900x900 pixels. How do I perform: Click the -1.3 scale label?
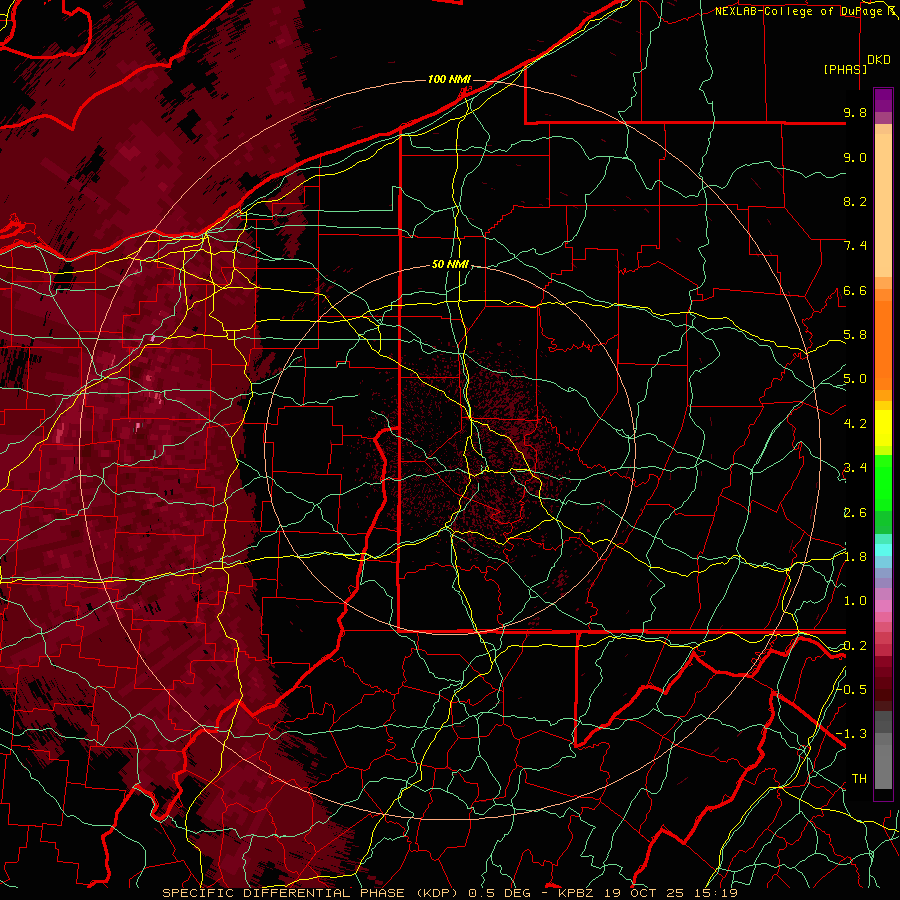[x=852, y=734]
